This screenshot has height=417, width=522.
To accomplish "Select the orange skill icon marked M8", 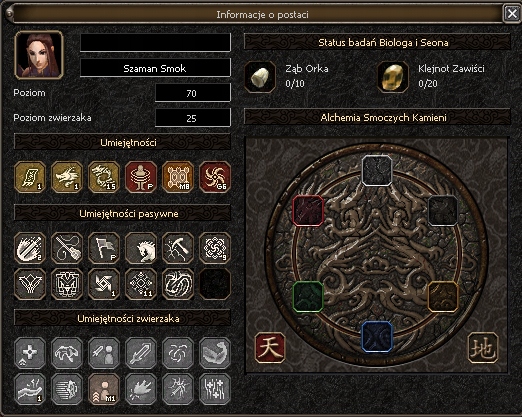I will (x=178, y=177).
